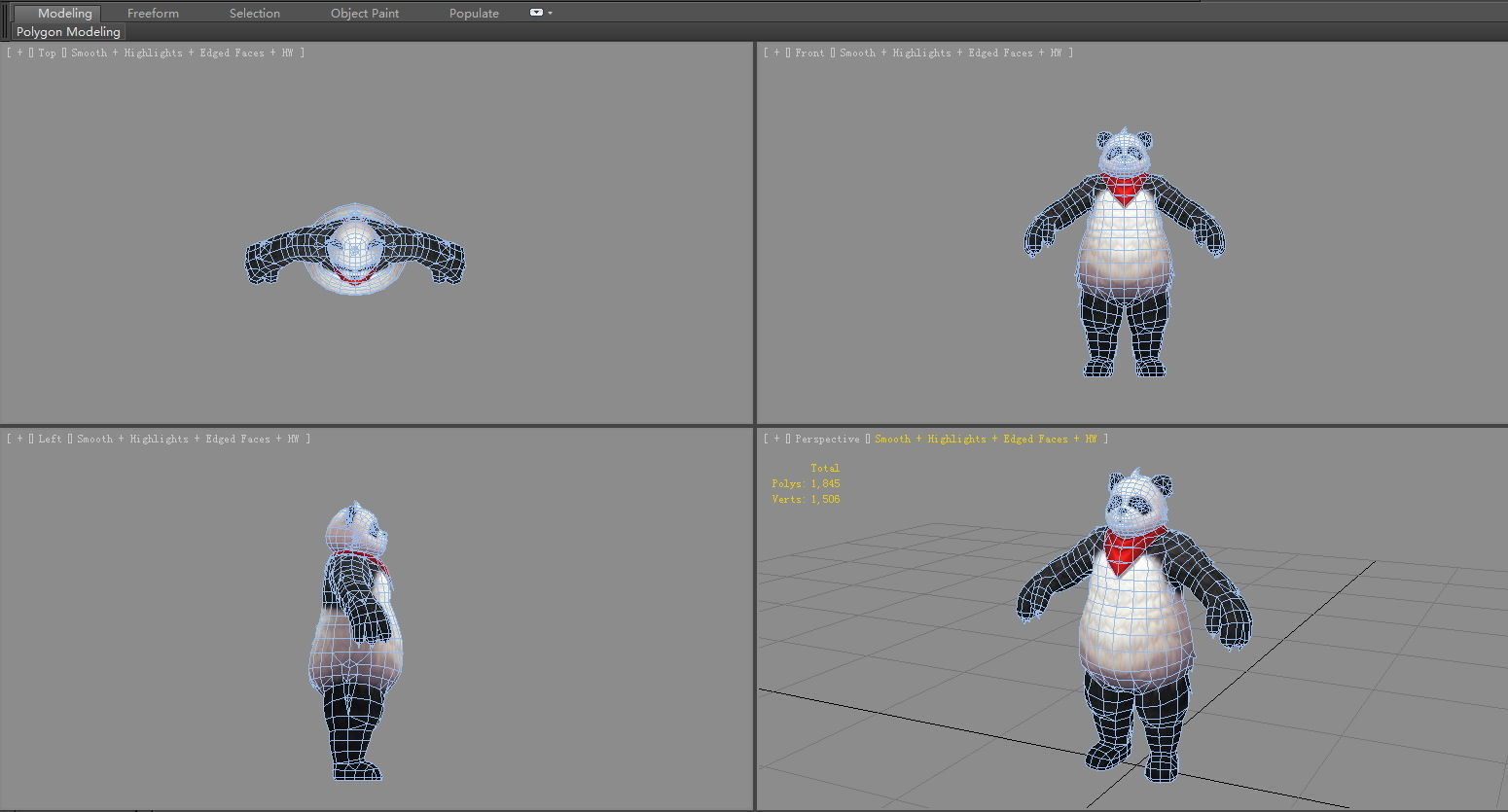This screenshot has height=812, width=1508.
Task: Expand the Polygon Modeling panel
Action: click(x=68, y=32)
